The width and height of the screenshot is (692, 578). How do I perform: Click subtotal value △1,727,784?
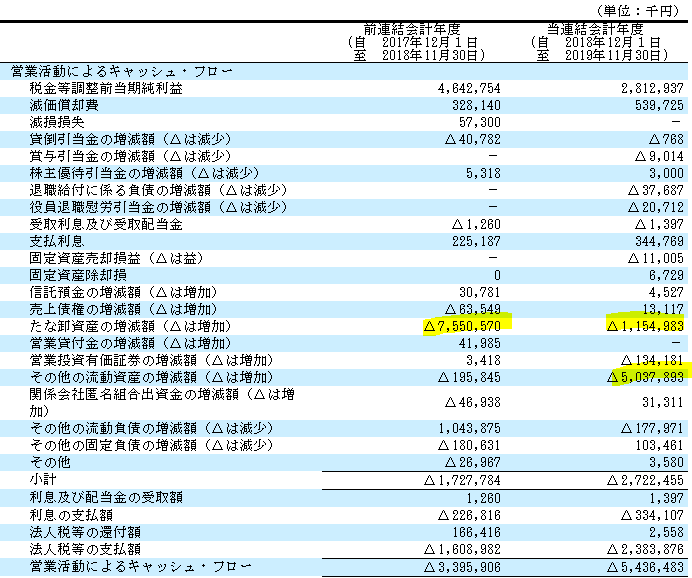[462, 480]
